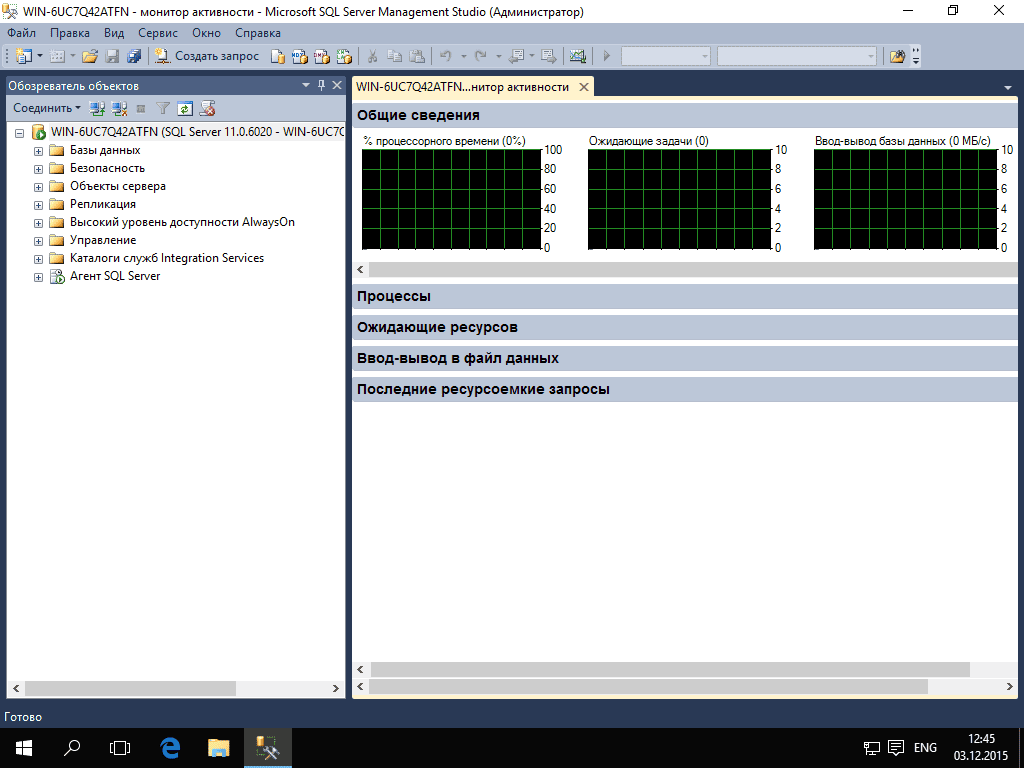Open the Сервис menu
Image resolution: width=1024 pixels, height=768 pixels.
click(x=158, y=33)
